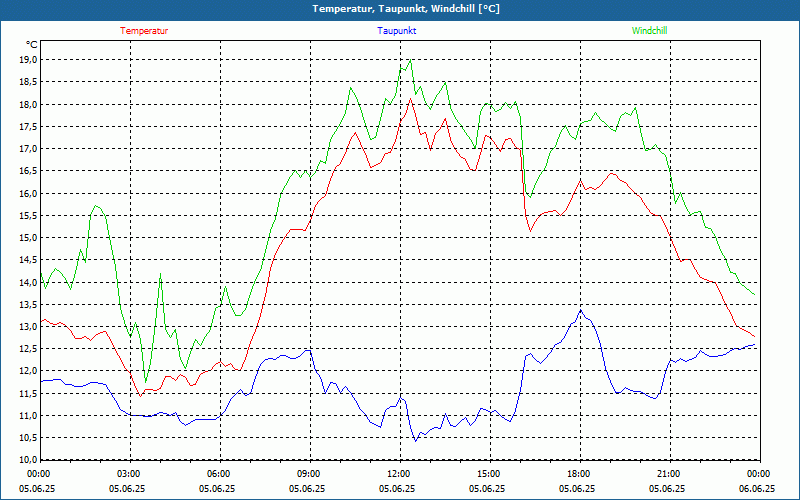Screen dimensions: 800x500
Task: Click the 03:00 time axis label
Action: [128, 474]
